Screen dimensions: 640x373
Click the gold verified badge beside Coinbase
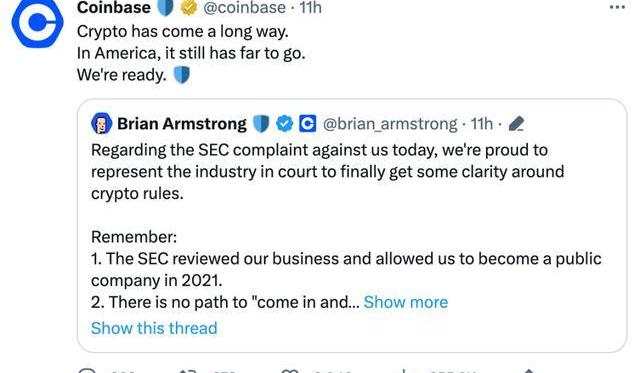(189, 8)
